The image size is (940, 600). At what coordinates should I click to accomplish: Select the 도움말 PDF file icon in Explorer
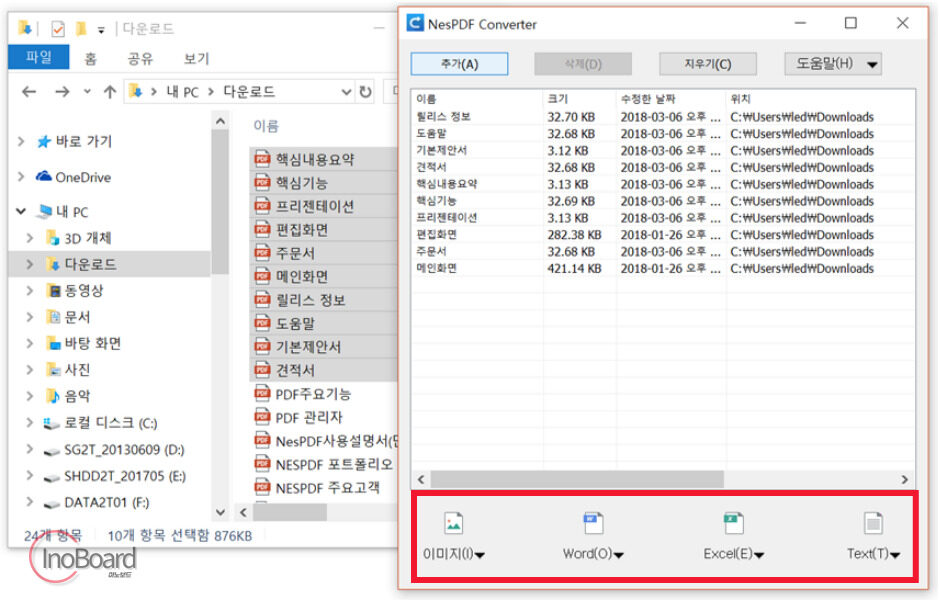coord(262,323)
